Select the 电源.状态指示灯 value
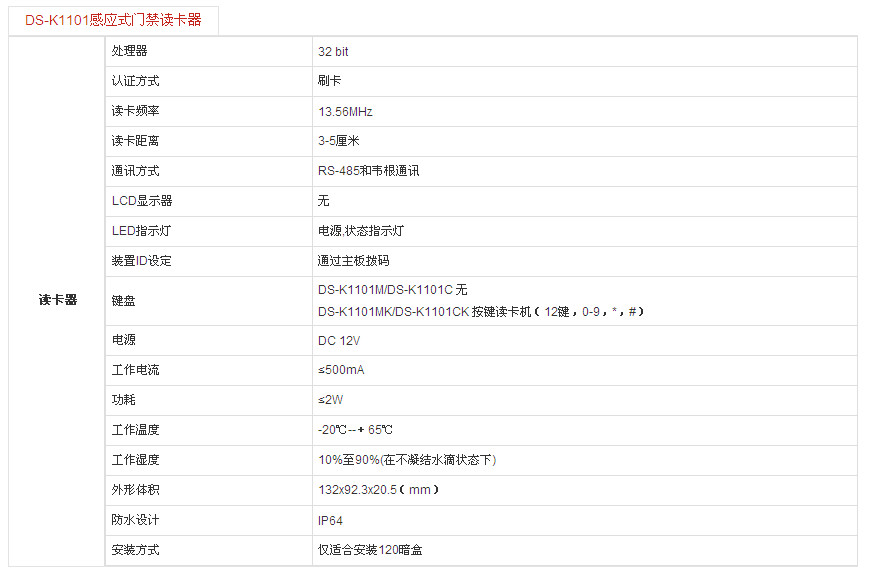The height and width of the screenshot is (574, 872). (360, 231)
